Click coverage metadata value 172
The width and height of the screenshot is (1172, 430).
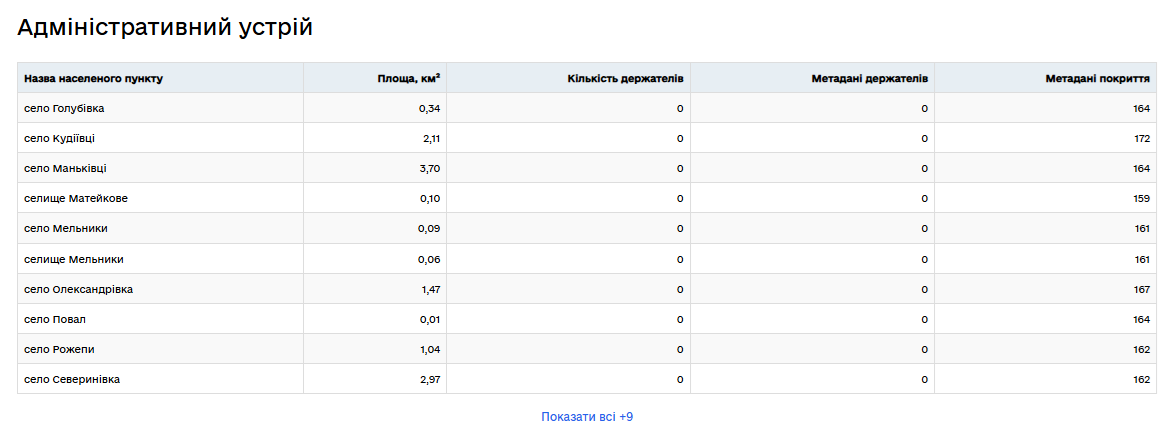(1142, 138)
